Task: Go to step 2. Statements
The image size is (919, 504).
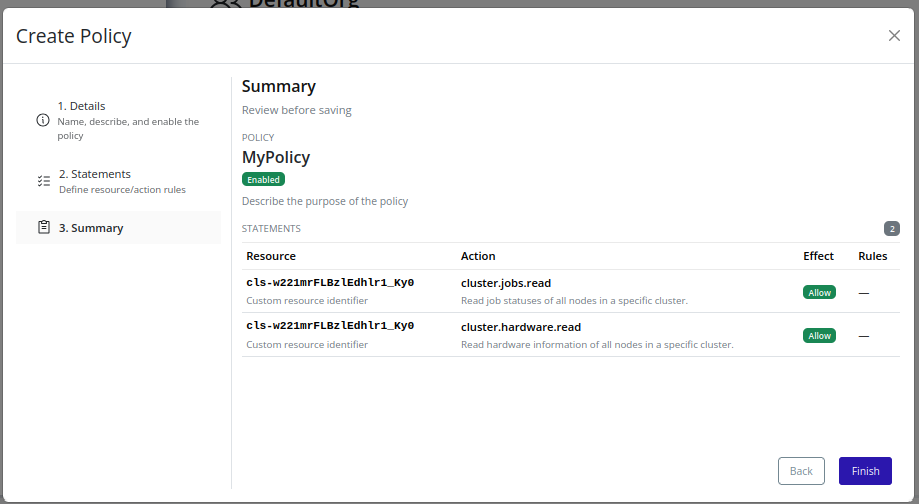Action: point(118,181)
